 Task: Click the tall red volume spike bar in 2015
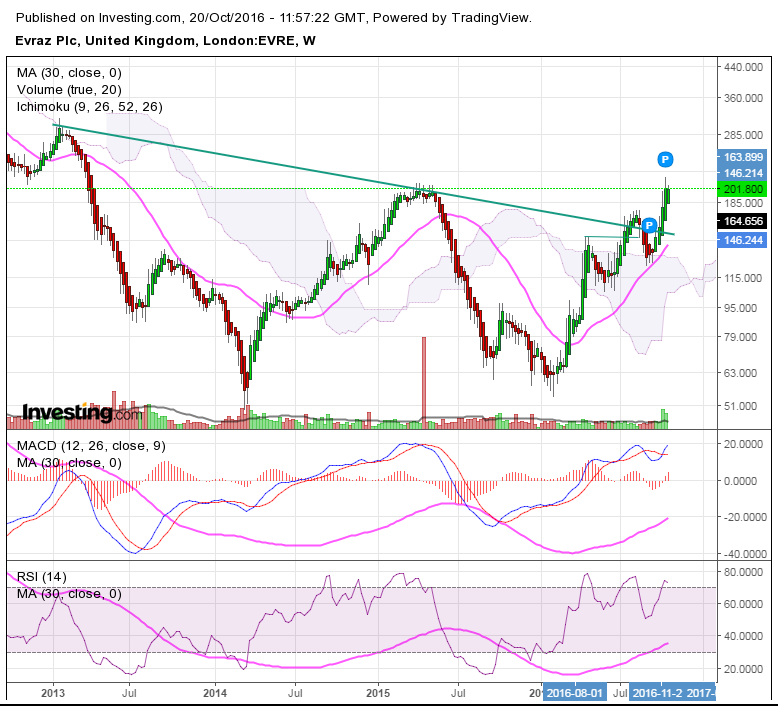[x=424, y=382]
